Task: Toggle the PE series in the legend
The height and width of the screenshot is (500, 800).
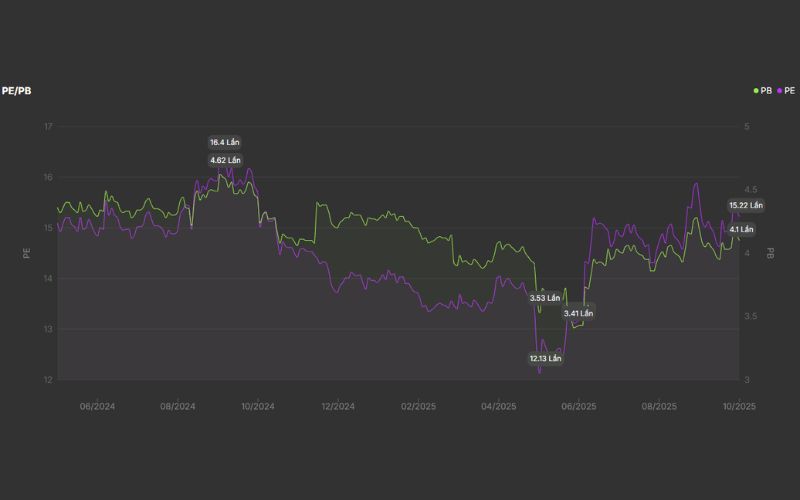Action: (x=787, y=90)
